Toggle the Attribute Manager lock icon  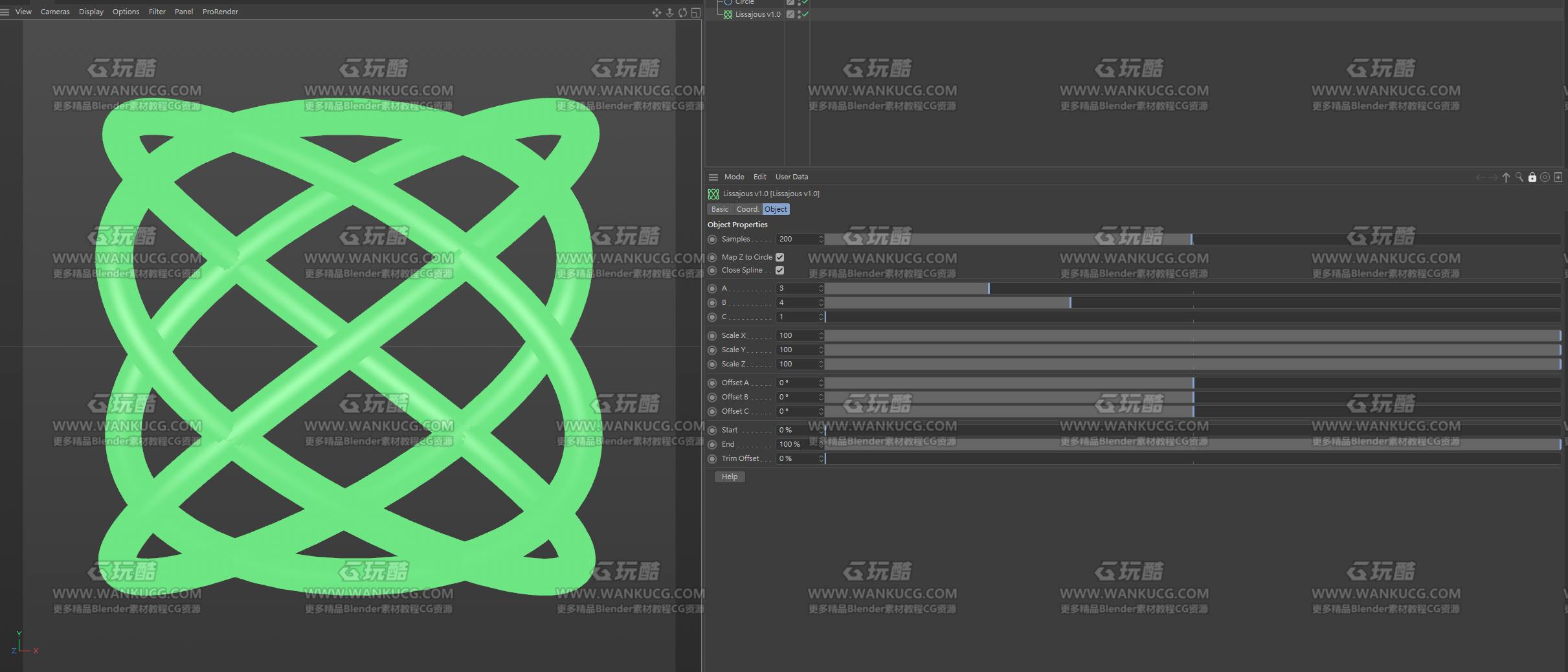[x=1532, y=177]
